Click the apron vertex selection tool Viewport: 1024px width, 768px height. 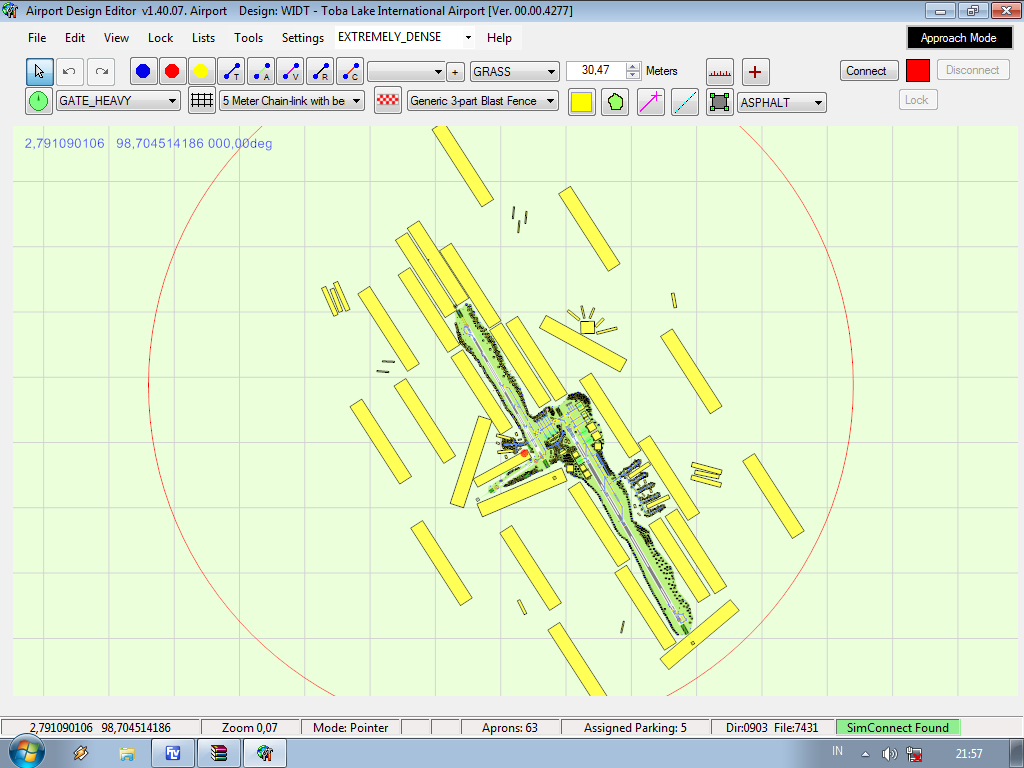click(719, 101)
